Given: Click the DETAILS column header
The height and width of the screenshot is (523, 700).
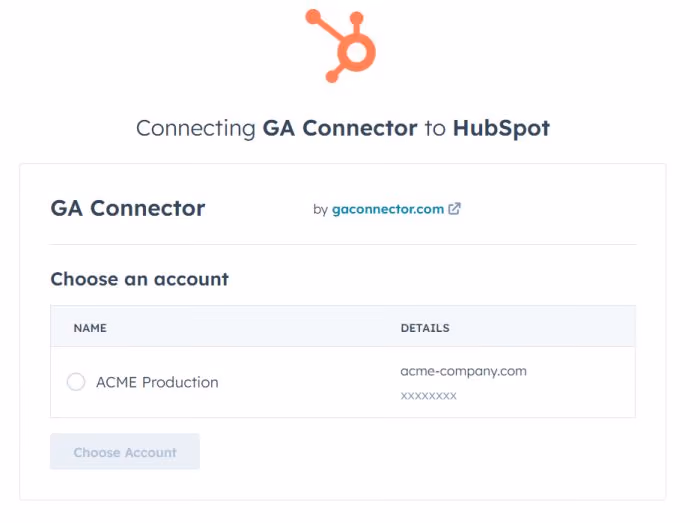Looking at the screenshot, I should click(425, 328).
